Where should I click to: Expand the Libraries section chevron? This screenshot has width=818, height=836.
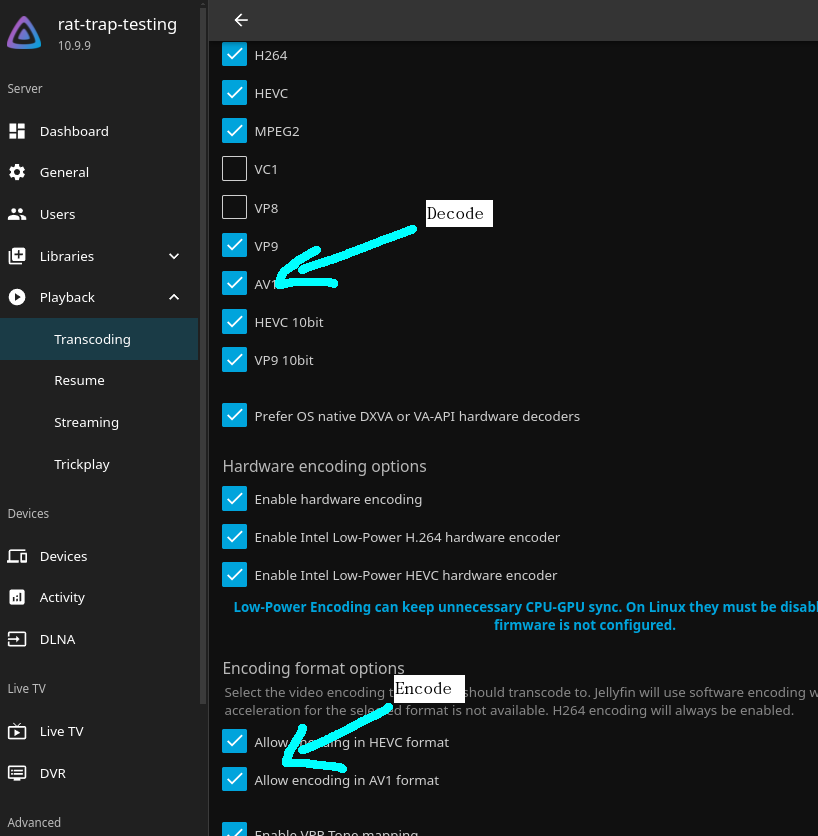coord(174,256)
